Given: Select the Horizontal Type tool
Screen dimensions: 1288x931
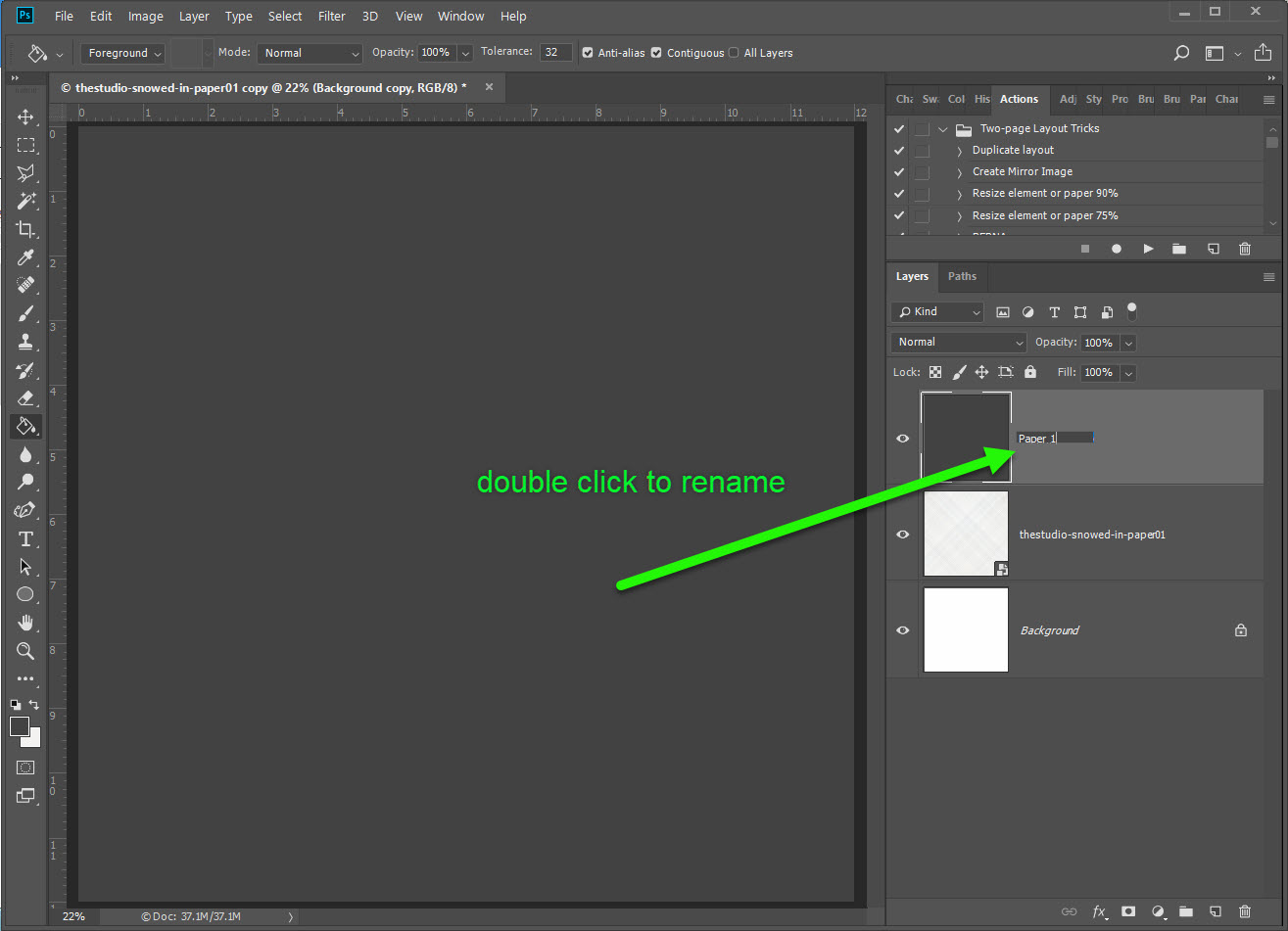Looking at the screenshot, I should [x=25, y=538].
